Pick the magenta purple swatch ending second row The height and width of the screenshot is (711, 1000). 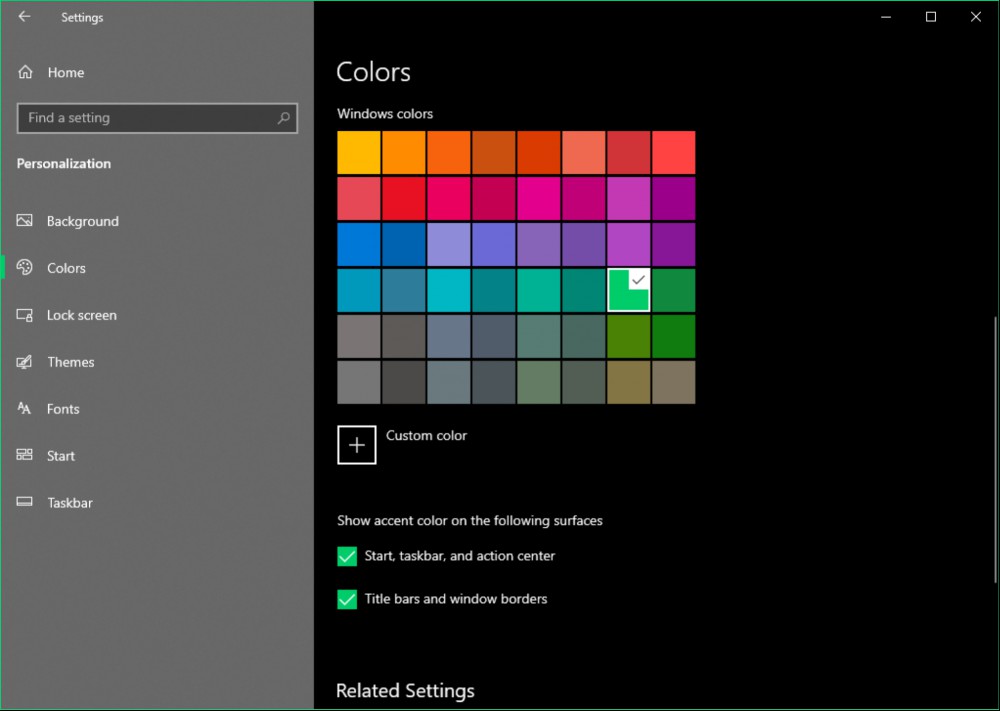point(673,198)
